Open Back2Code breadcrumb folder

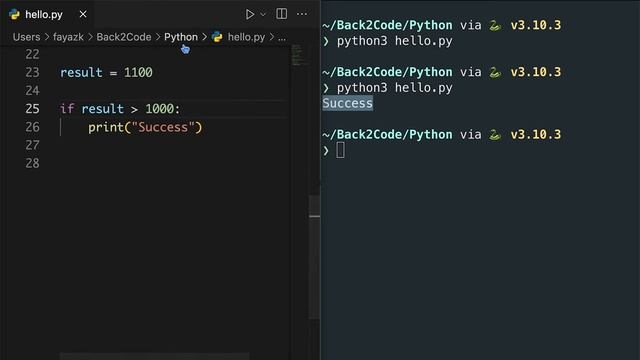tap(124, 37)
